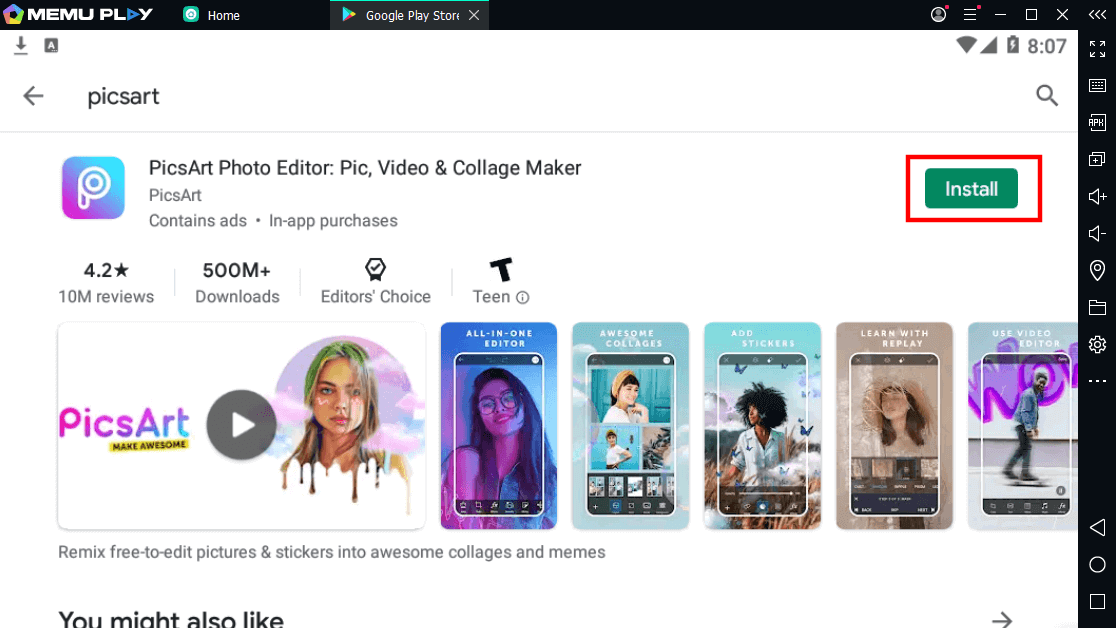Click the APK install icon

pos(1097,122)
